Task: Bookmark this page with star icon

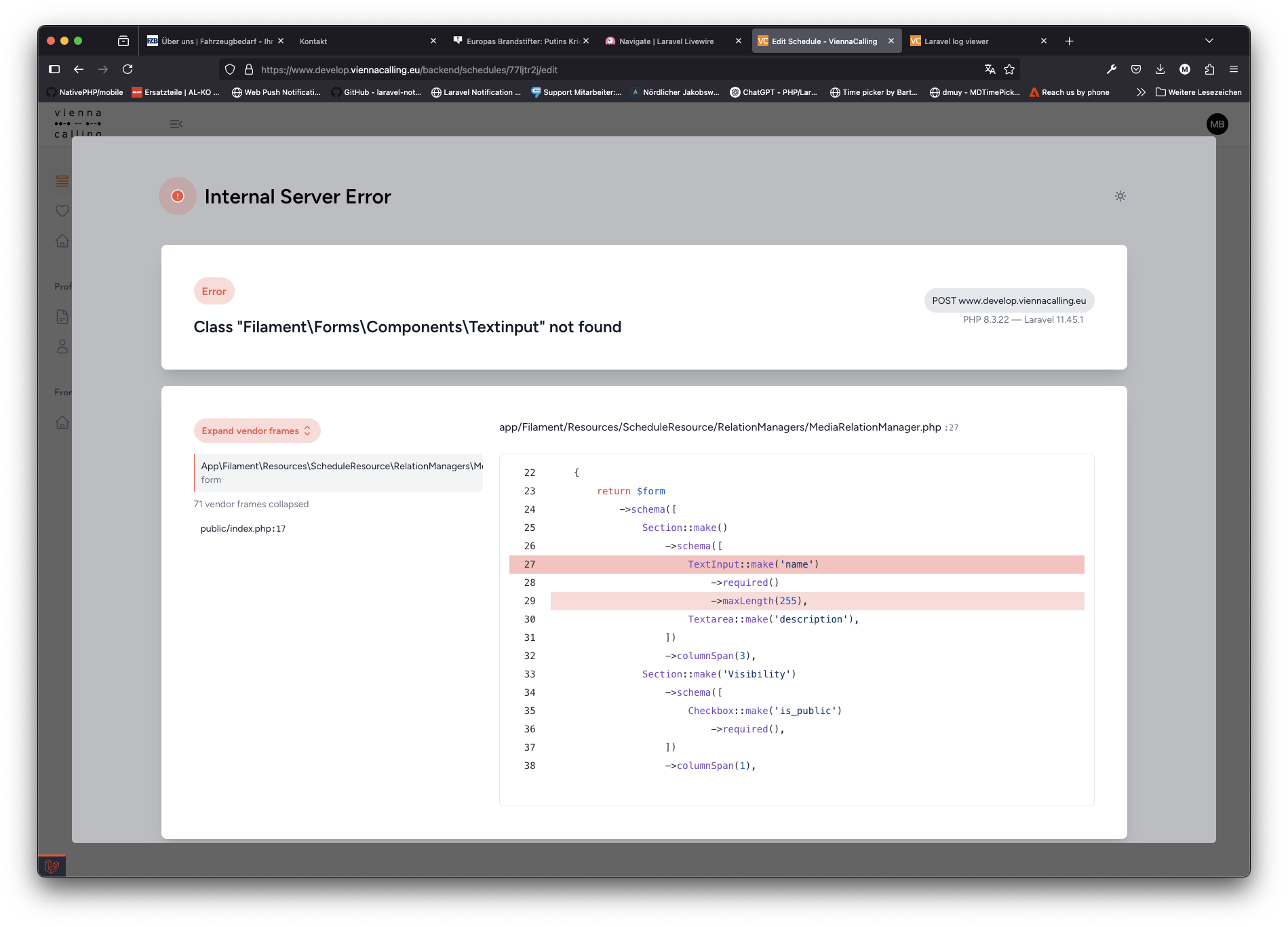Action: point(1009,69)
